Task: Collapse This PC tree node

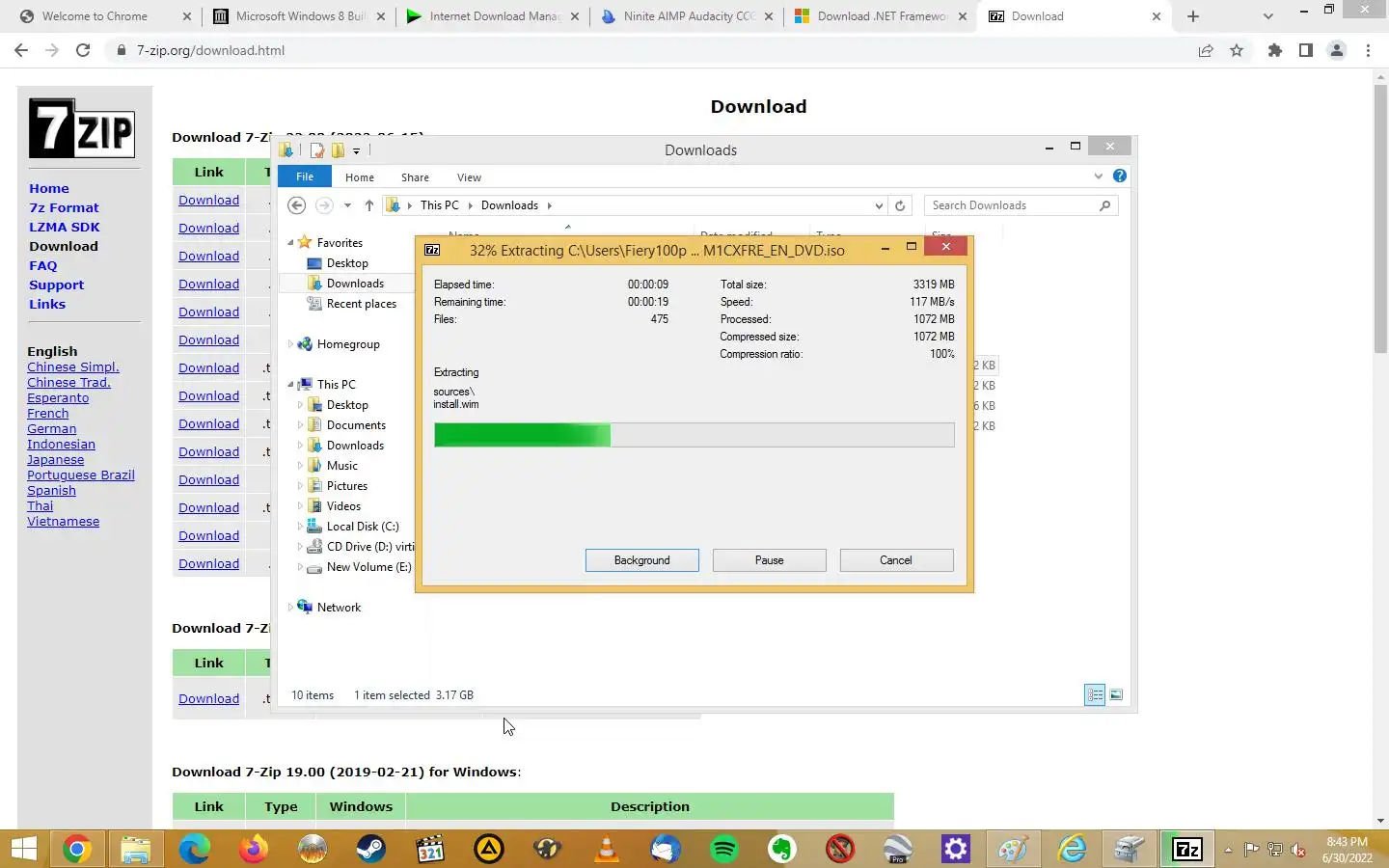Action: 290,385
